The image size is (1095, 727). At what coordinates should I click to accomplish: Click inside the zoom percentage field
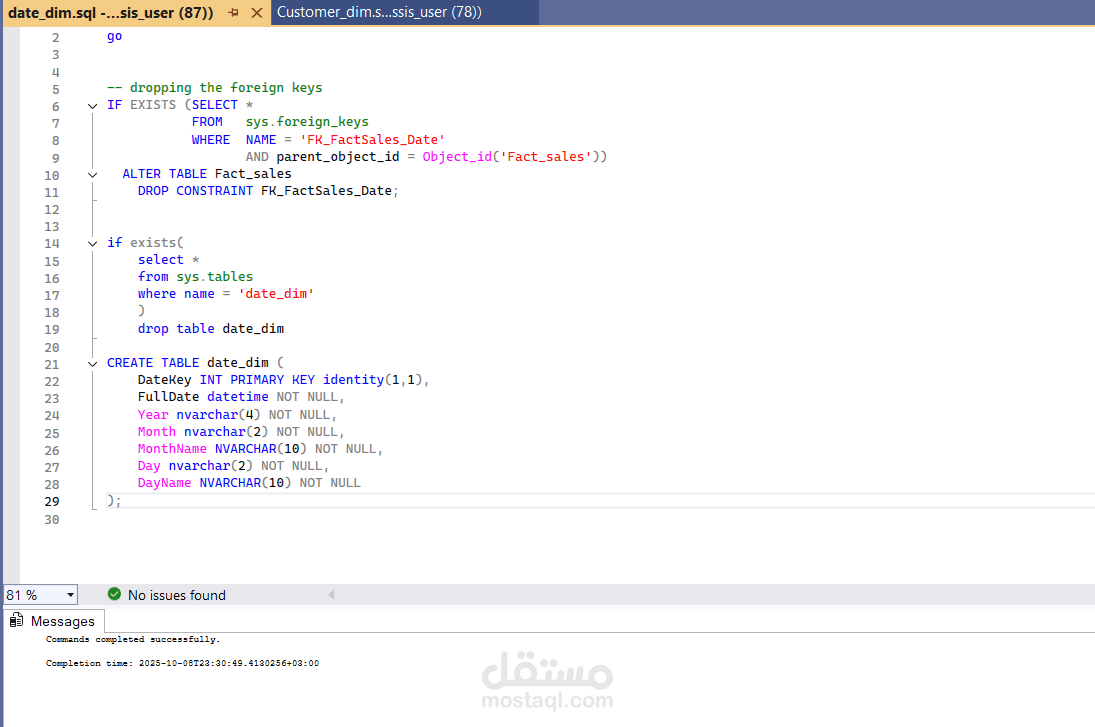(34, 595)
